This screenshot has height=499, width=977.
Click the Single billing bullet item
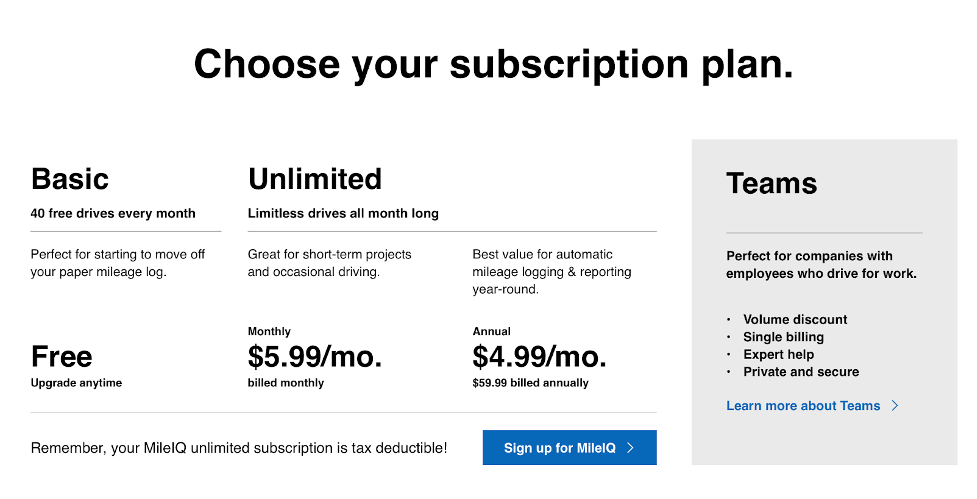[783, 337]
